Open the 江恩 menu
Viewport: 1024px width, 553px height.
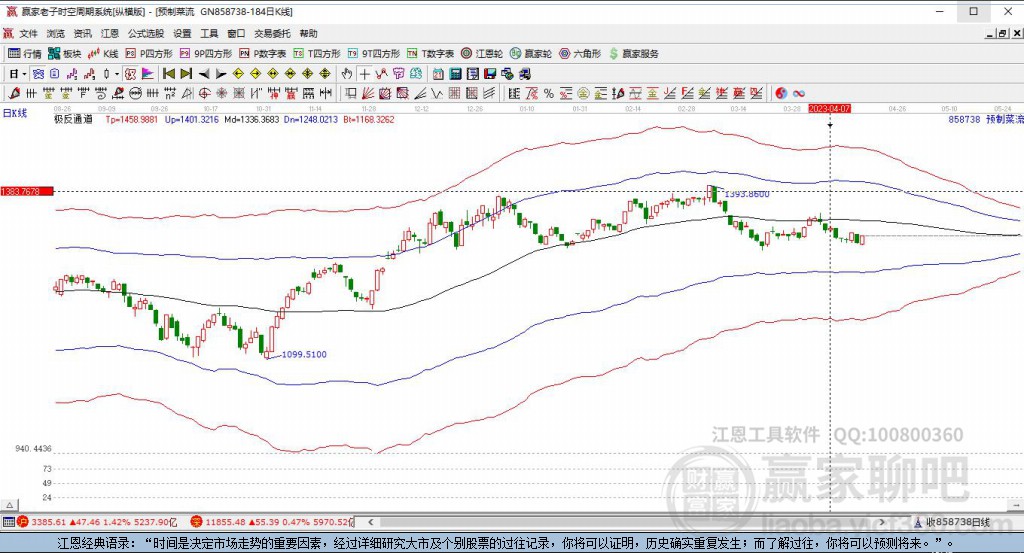coord(110,33)
